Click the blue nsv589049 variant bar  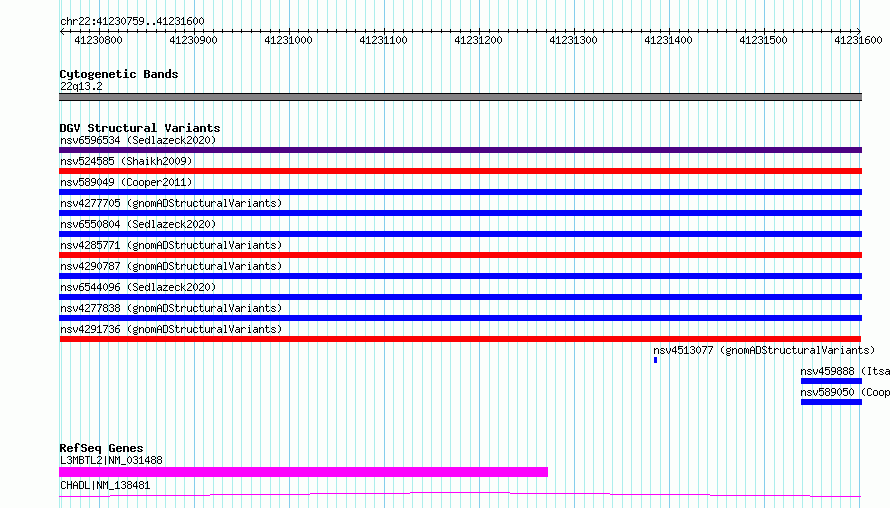click(x=460, y=192)
